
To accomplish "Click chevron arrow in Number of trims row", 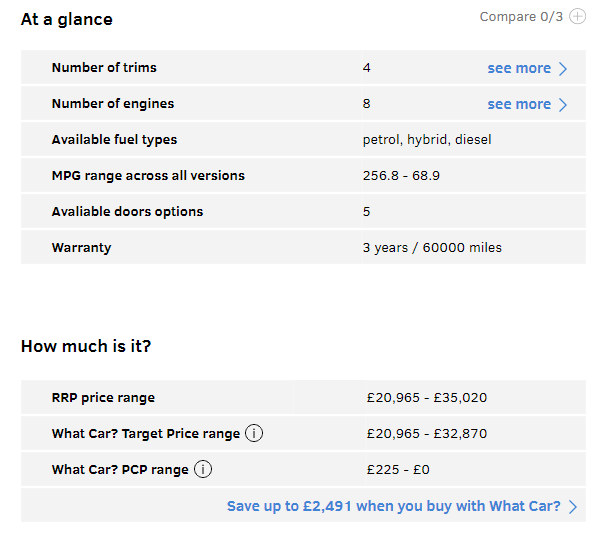I will click(x=563, y=68).
